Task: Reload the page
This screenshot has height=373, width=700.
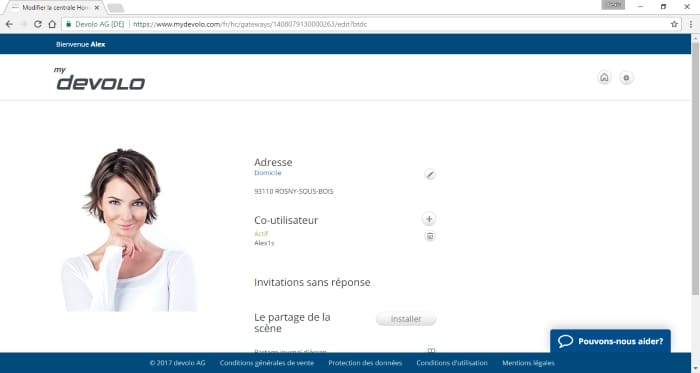Action: click(x=38, y=24)
